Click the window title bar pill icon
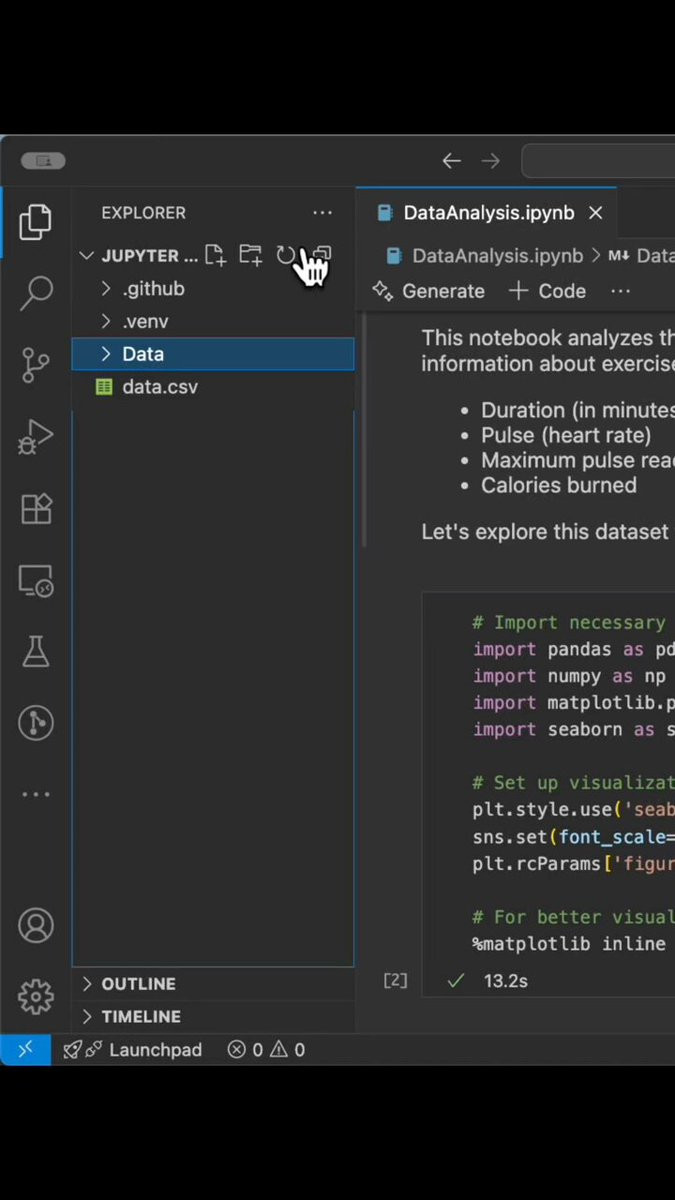Screen dimensions: 675x1200 43,161
